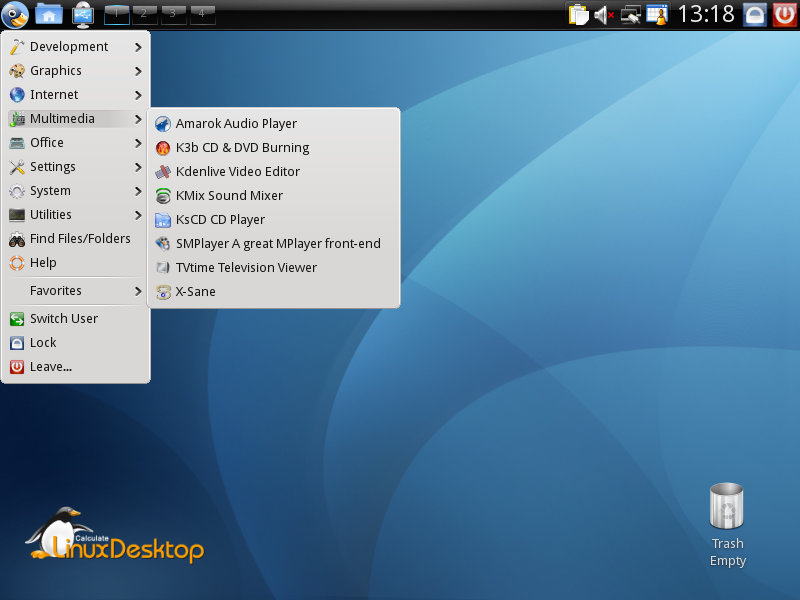Open the network connection tray icon

pyautogui.click(x=631, y=15)
